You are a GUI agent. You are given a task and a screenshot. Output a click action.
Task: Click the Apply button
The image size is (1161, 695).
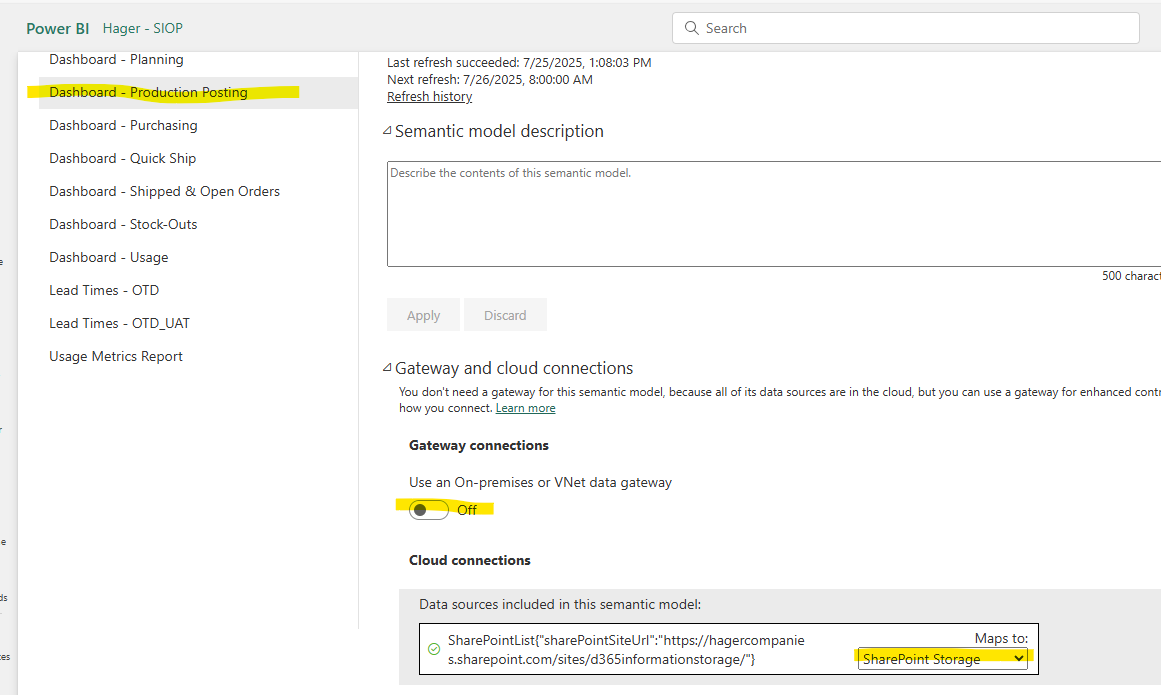click(x=424, y=315)
